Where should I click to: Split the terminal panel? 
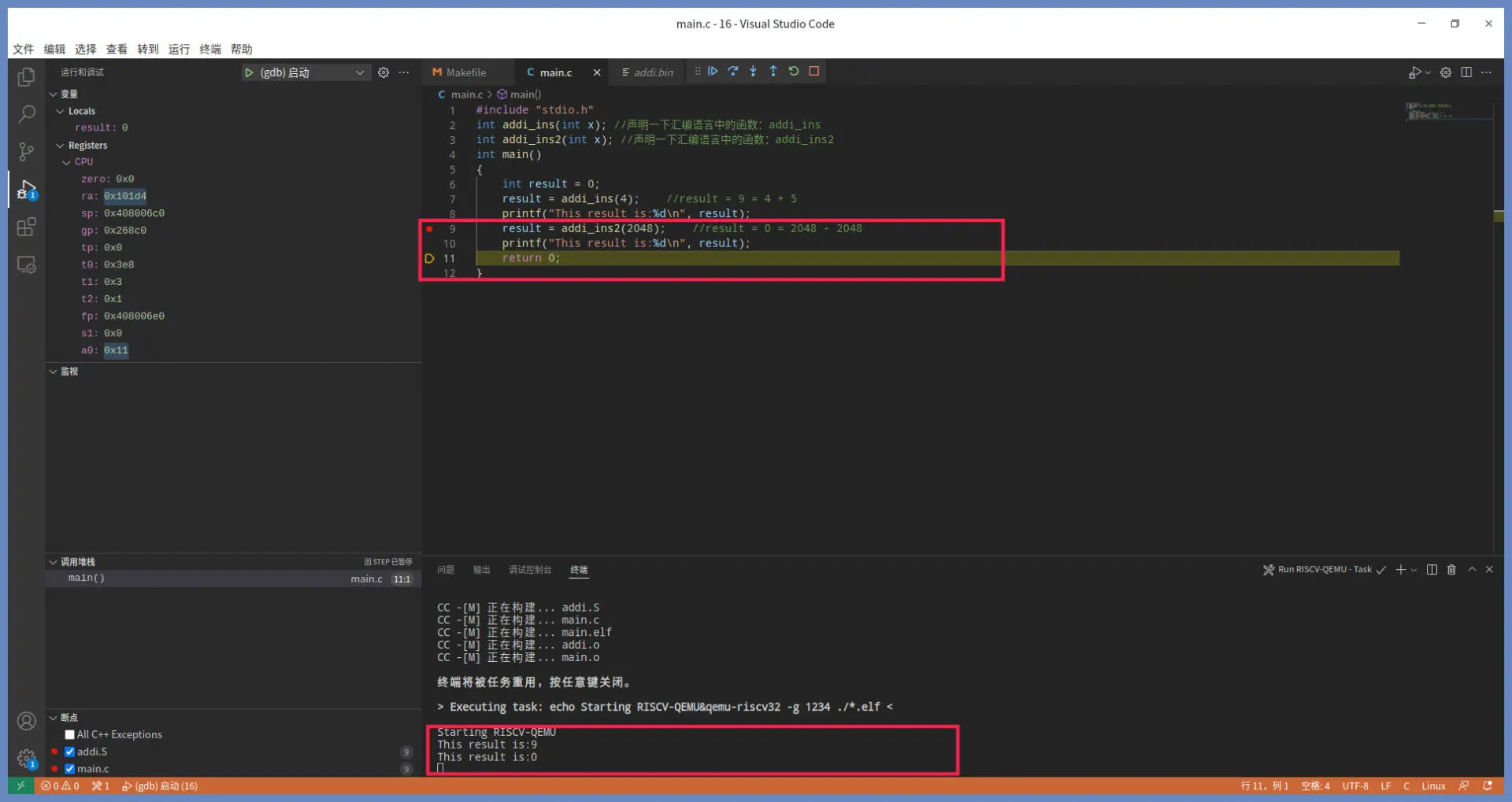click(x=1432, y=570)
